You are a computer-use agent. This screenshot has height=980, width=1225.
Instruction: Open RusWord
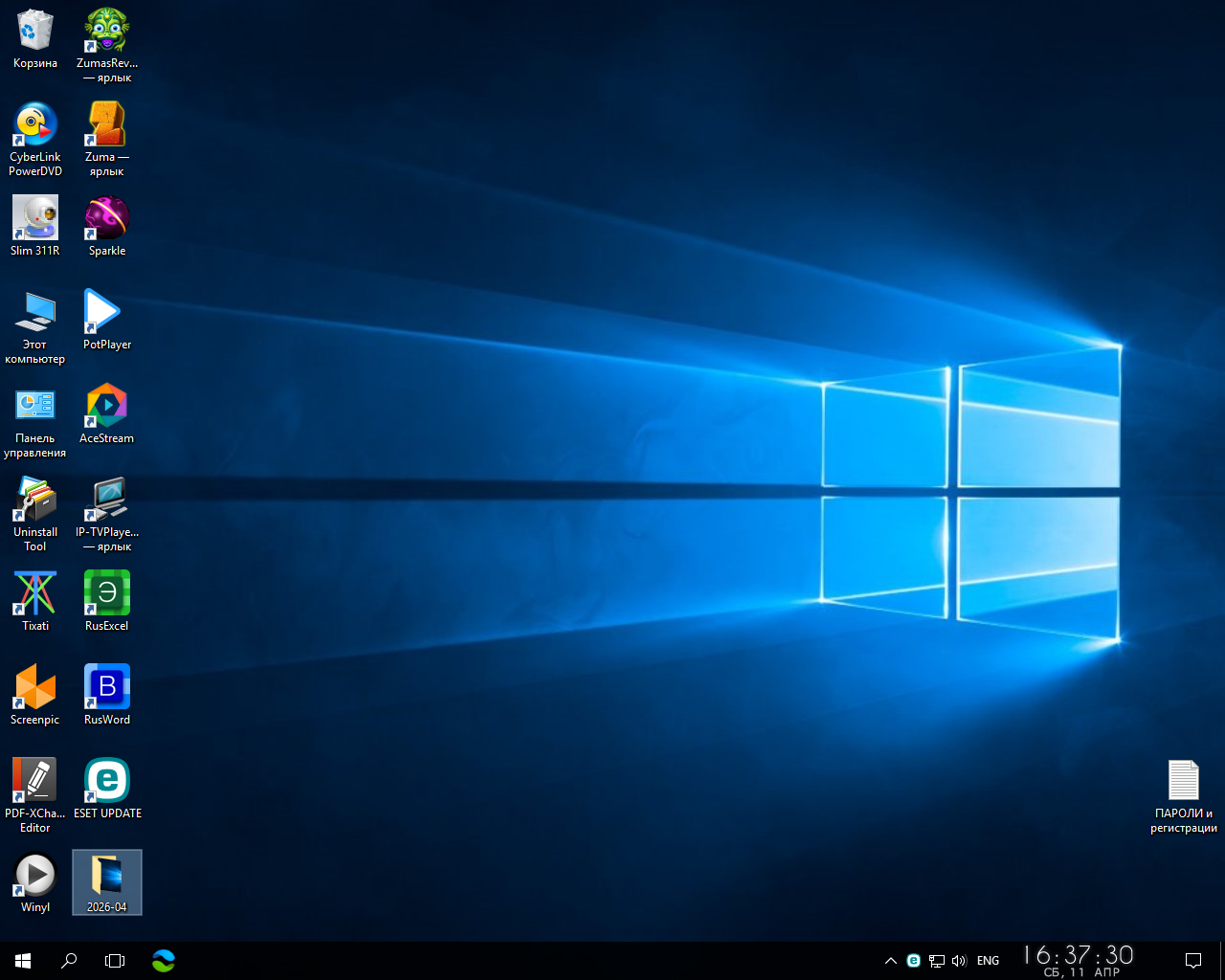[107, 695]
